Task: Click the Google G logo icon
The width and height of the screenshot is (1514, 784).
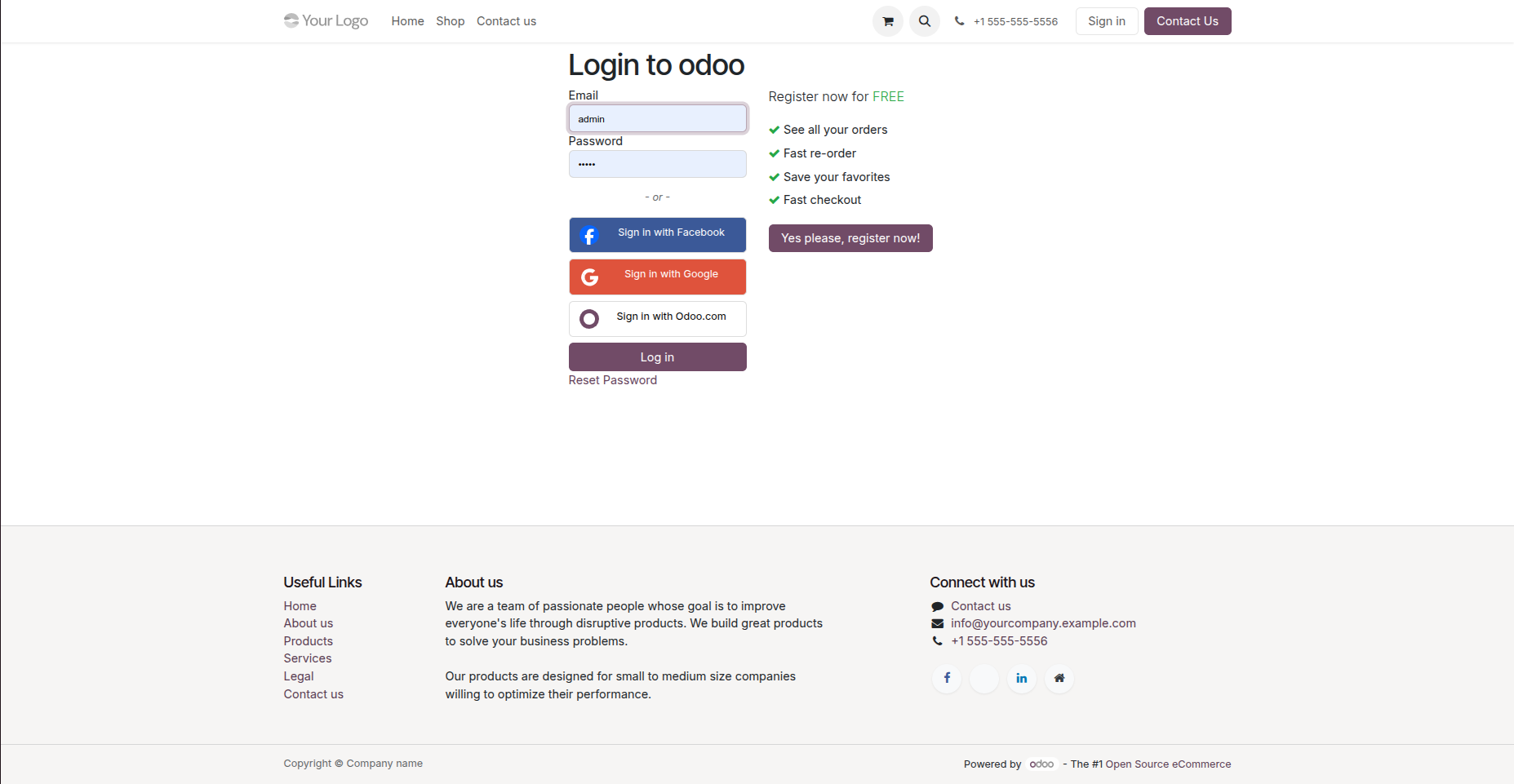Action: pyautogui.click(x=589, y=277)
